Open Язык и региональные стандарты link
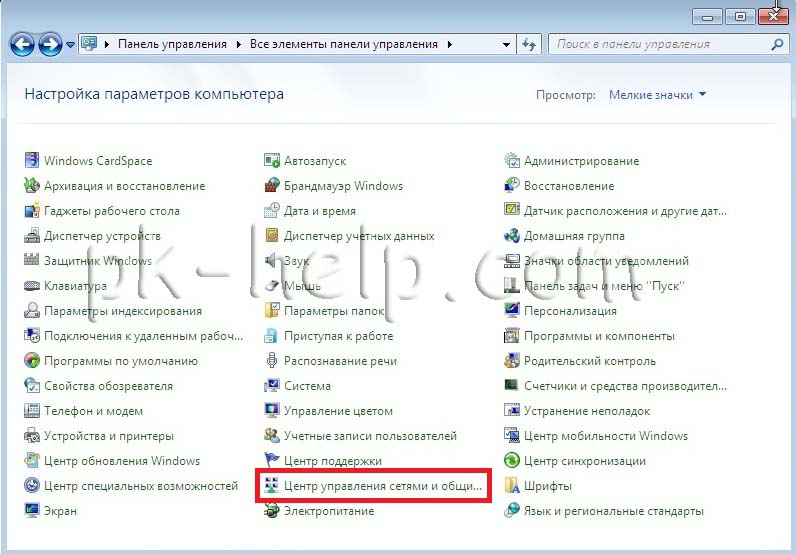 pyautogui.click(x=614, y=511)
